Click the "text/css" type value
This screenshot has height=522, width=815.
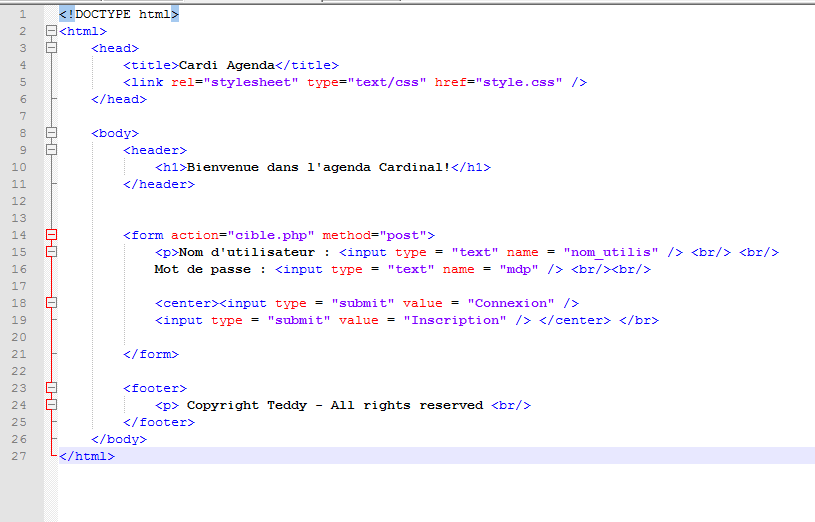[x=387, y=82]
